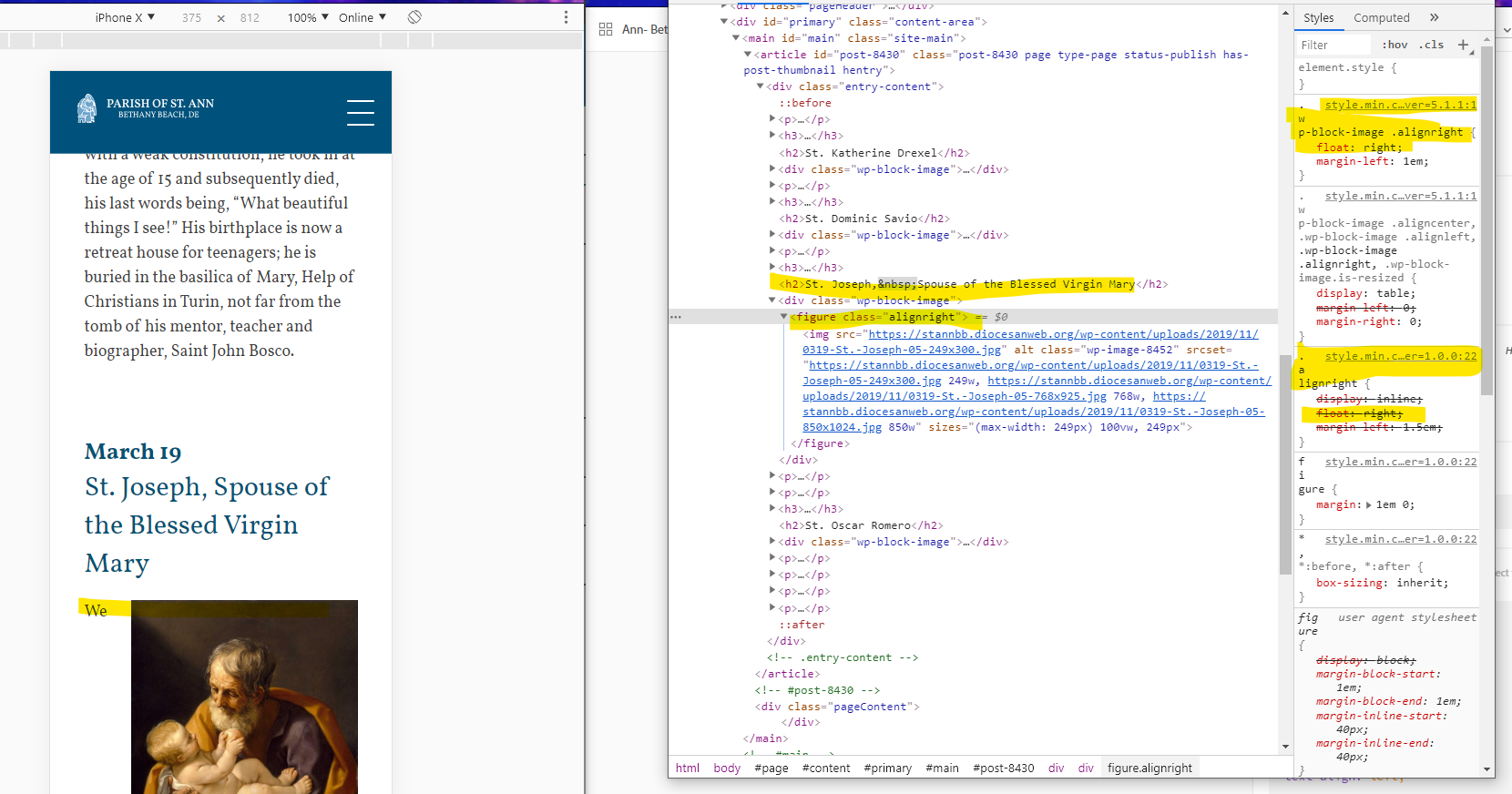Toggle the .cls element classes panel
This screenshot has width=1512, height=794.
click(1433, 45)
